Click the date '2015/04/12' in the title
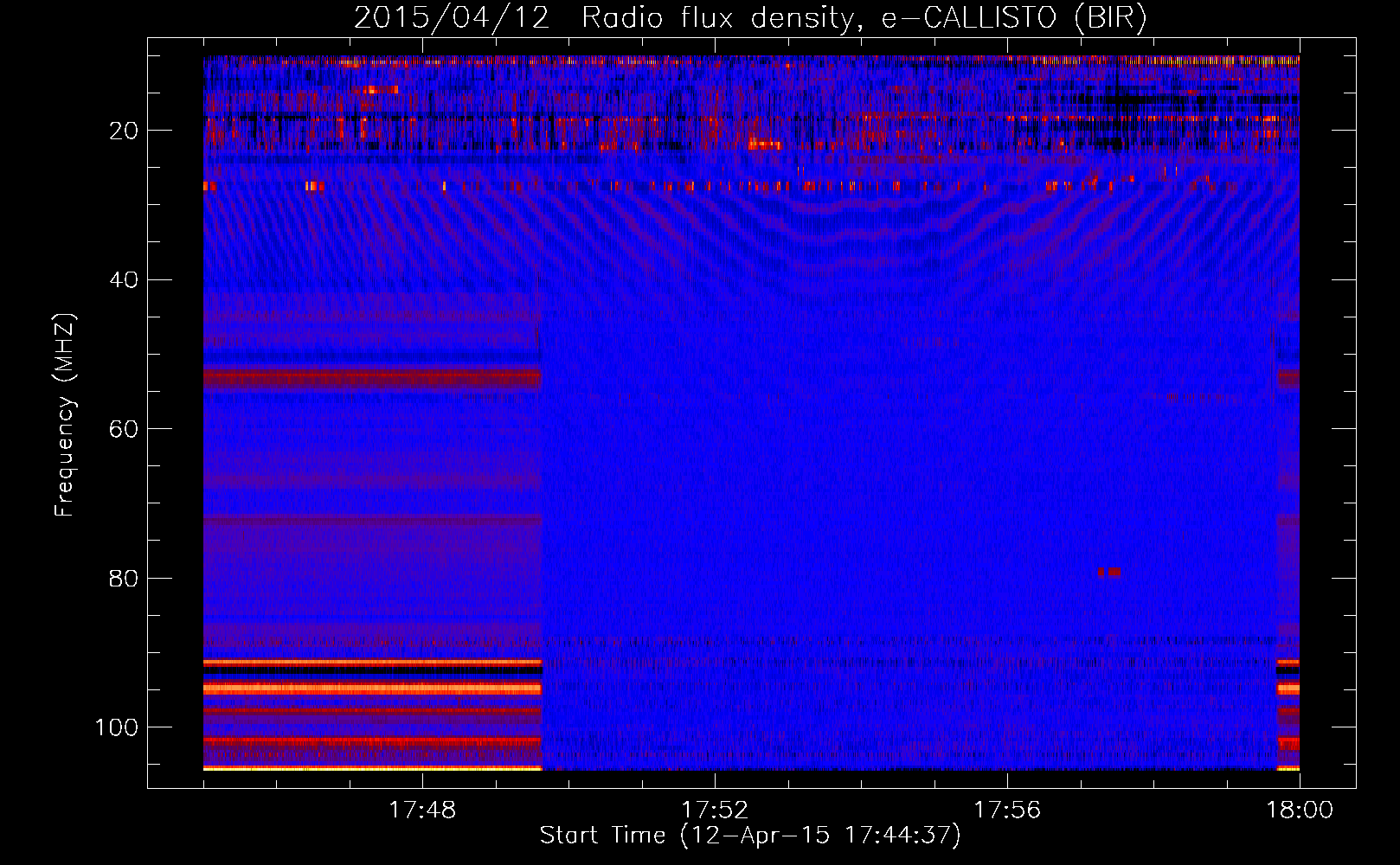This screenshot has width=1400, height=865. pyautogui.click(x=451, y=17)
